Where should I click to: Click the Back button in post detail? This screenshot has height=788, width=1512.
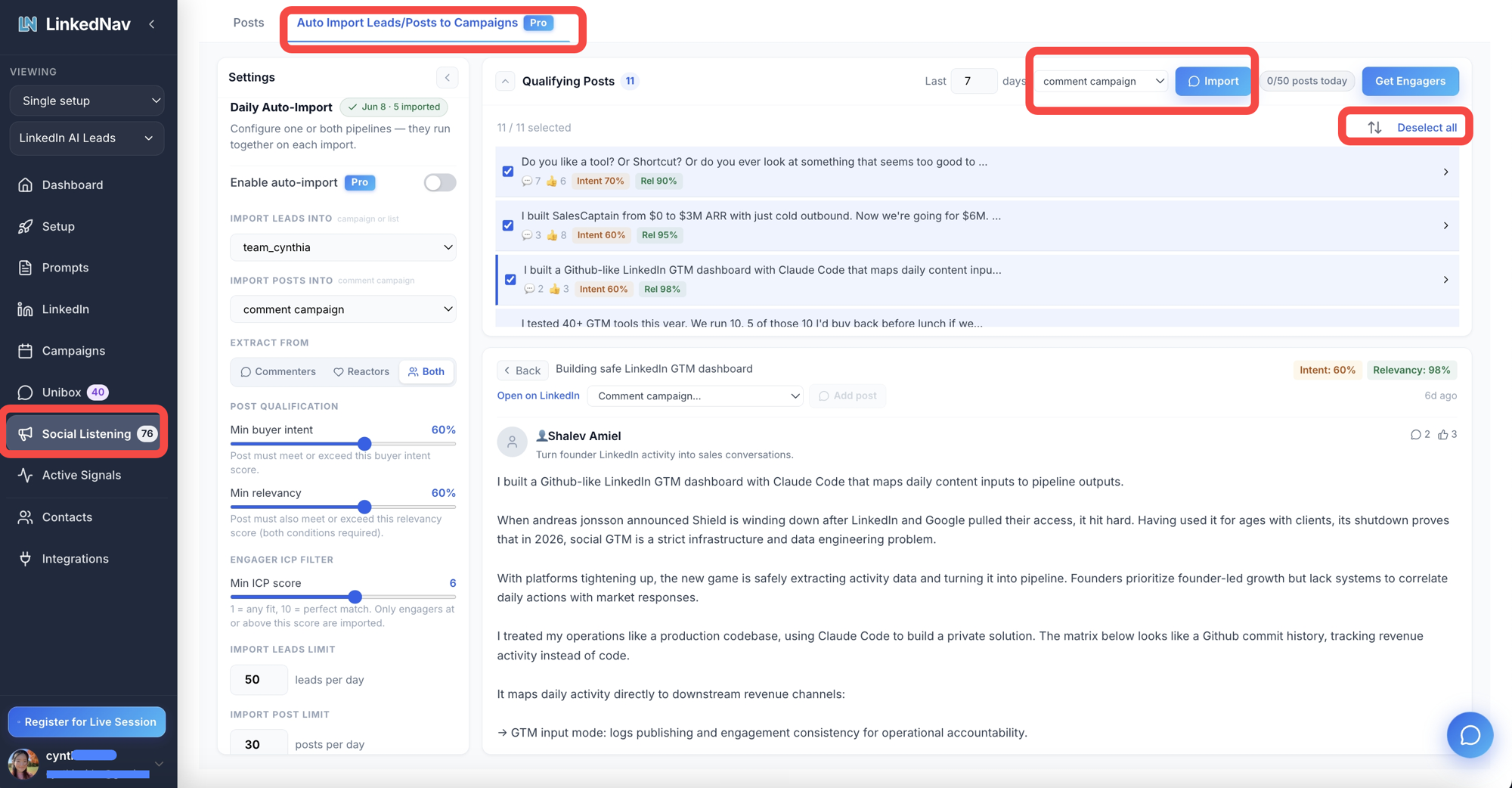pos(522,370)
